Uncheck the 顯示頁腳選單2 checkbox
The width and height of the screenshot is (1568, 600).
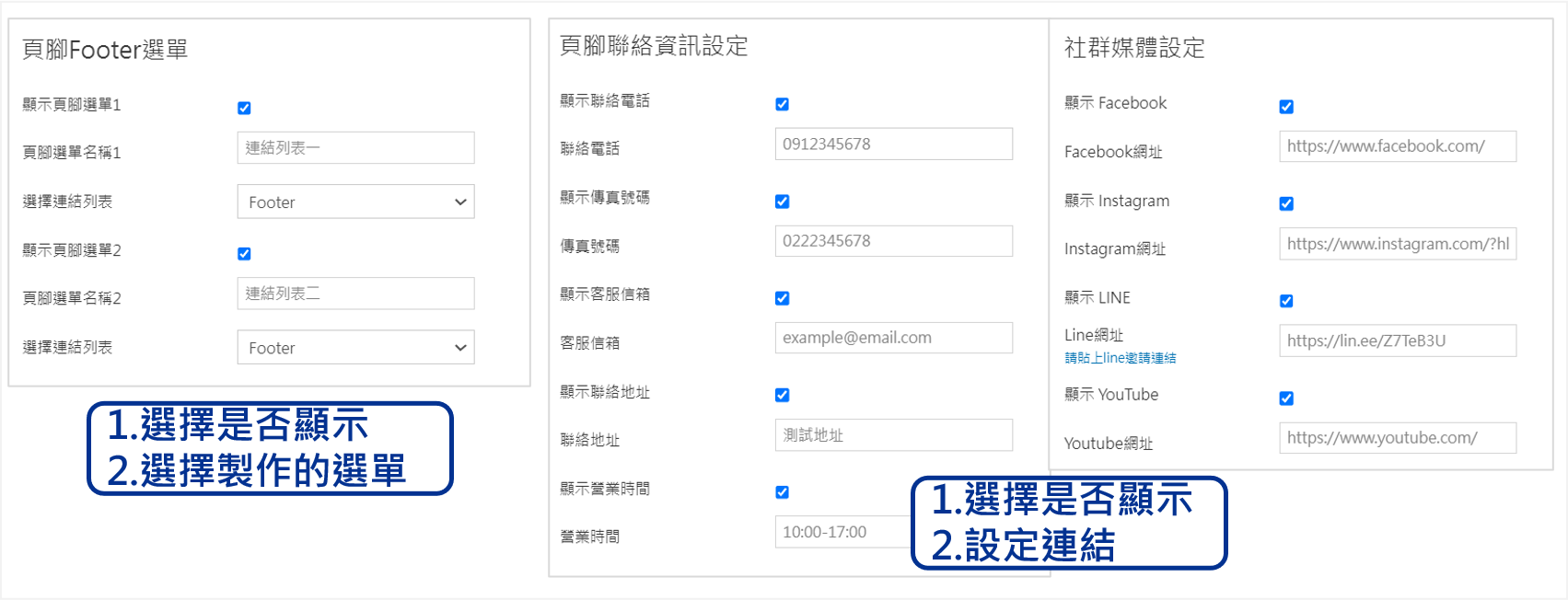[244, 253]
